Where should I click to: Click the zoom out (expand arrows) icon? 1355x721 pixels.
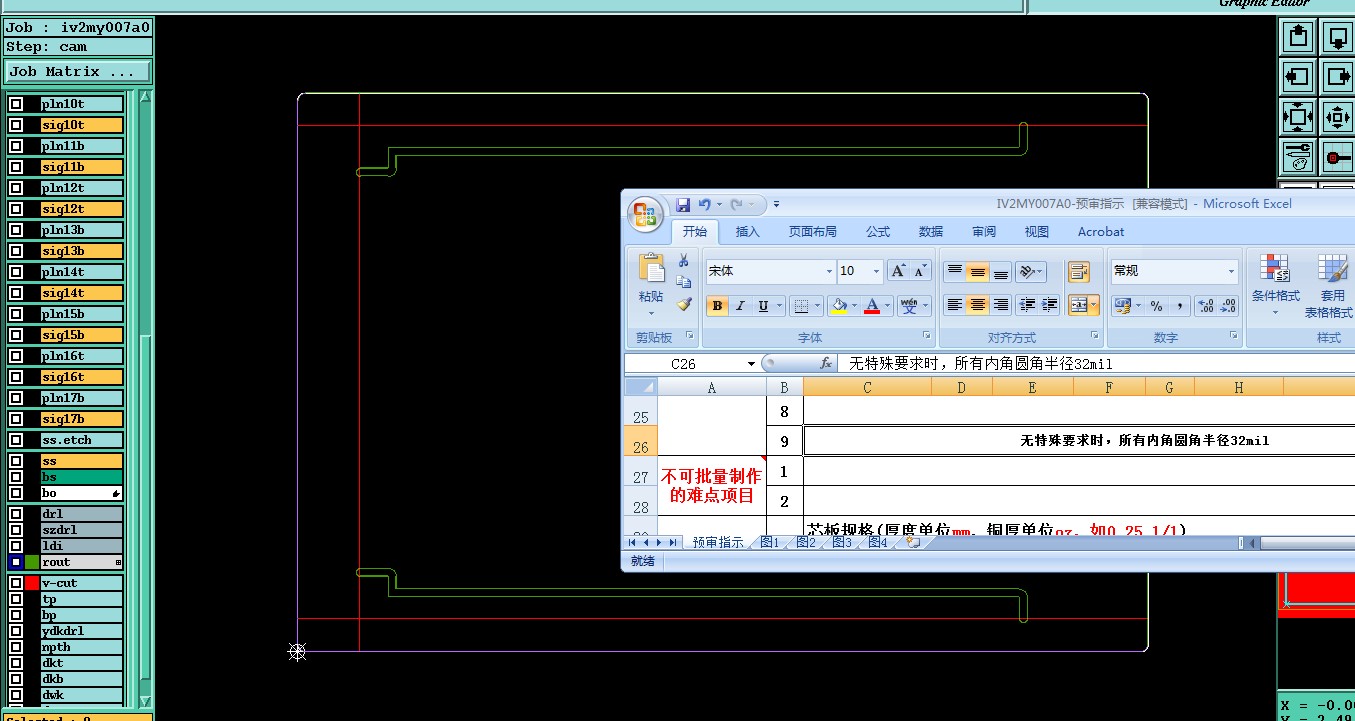1297,117
